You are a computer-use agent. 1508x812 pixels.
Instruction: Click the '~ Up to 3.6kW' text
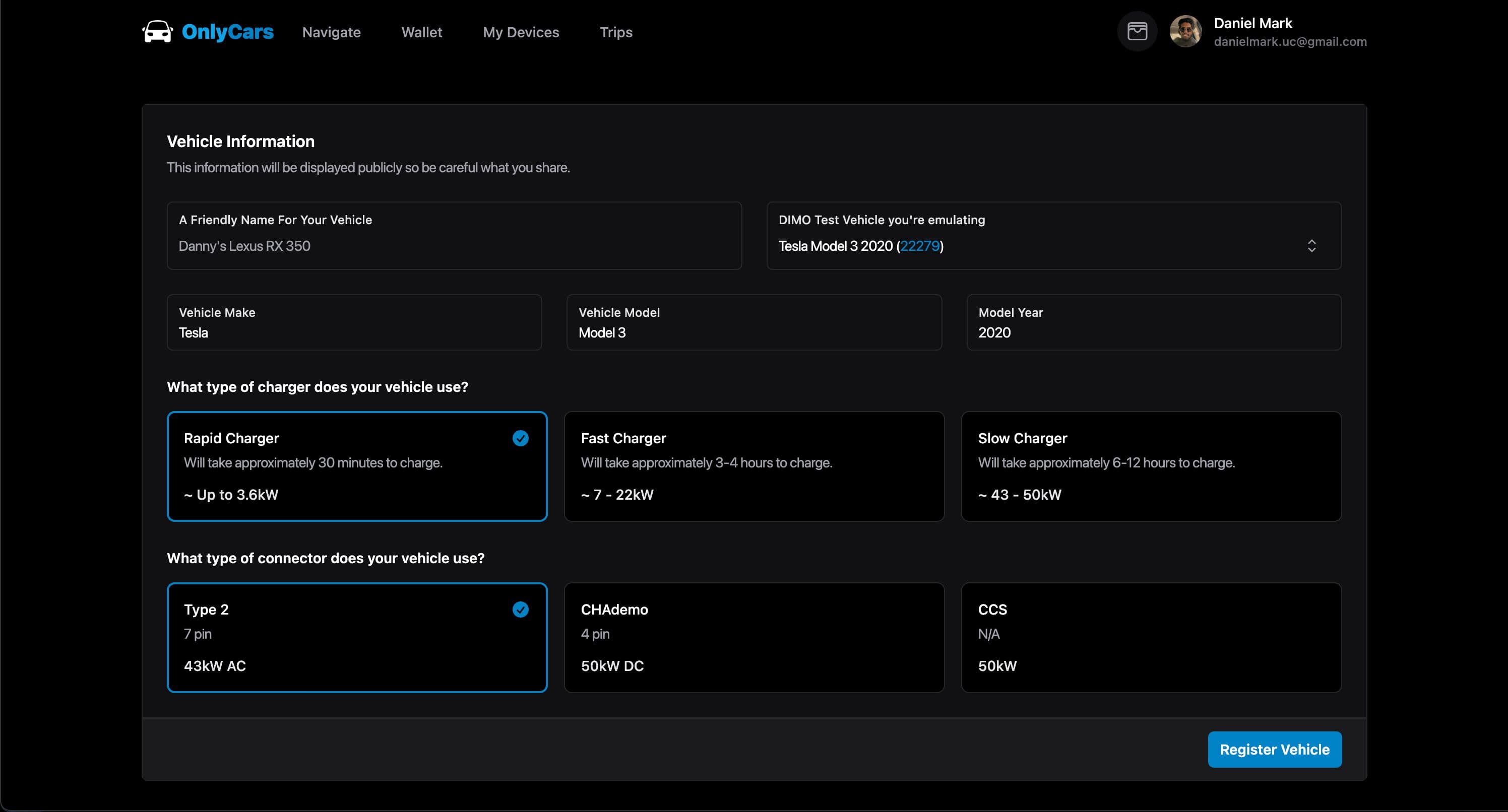(231, 494)
